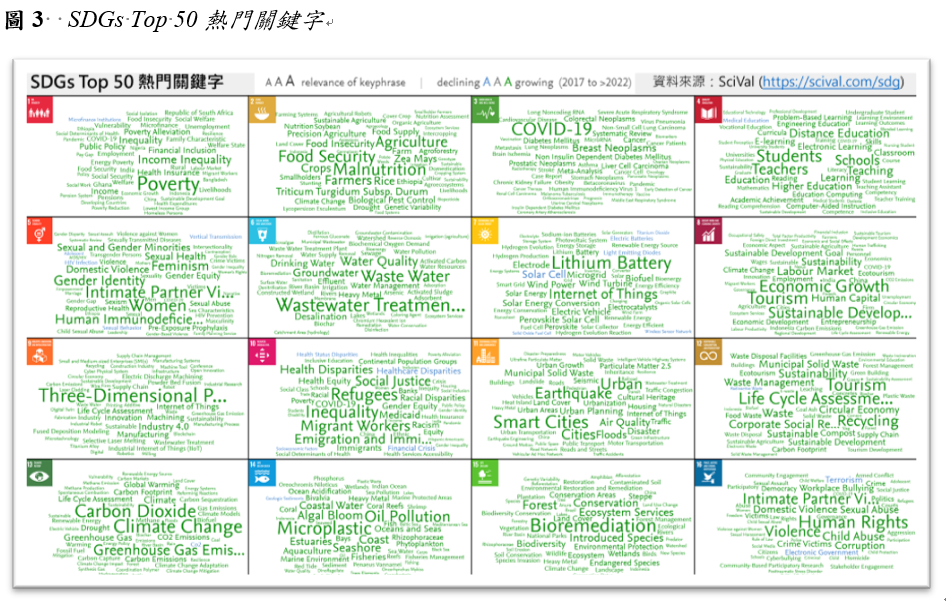This screenshot has width=946, height=606.
Task: Click the keyword 'Human Rights'
Action: pos(853,521)
